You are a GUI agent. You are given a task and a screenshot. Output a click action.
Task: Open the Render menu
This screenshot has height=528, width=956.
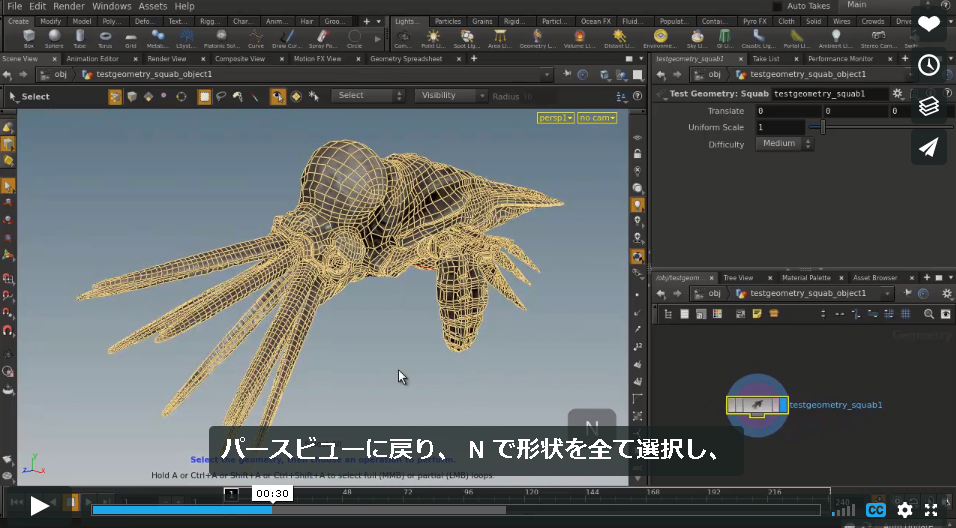tap(69, 6)
